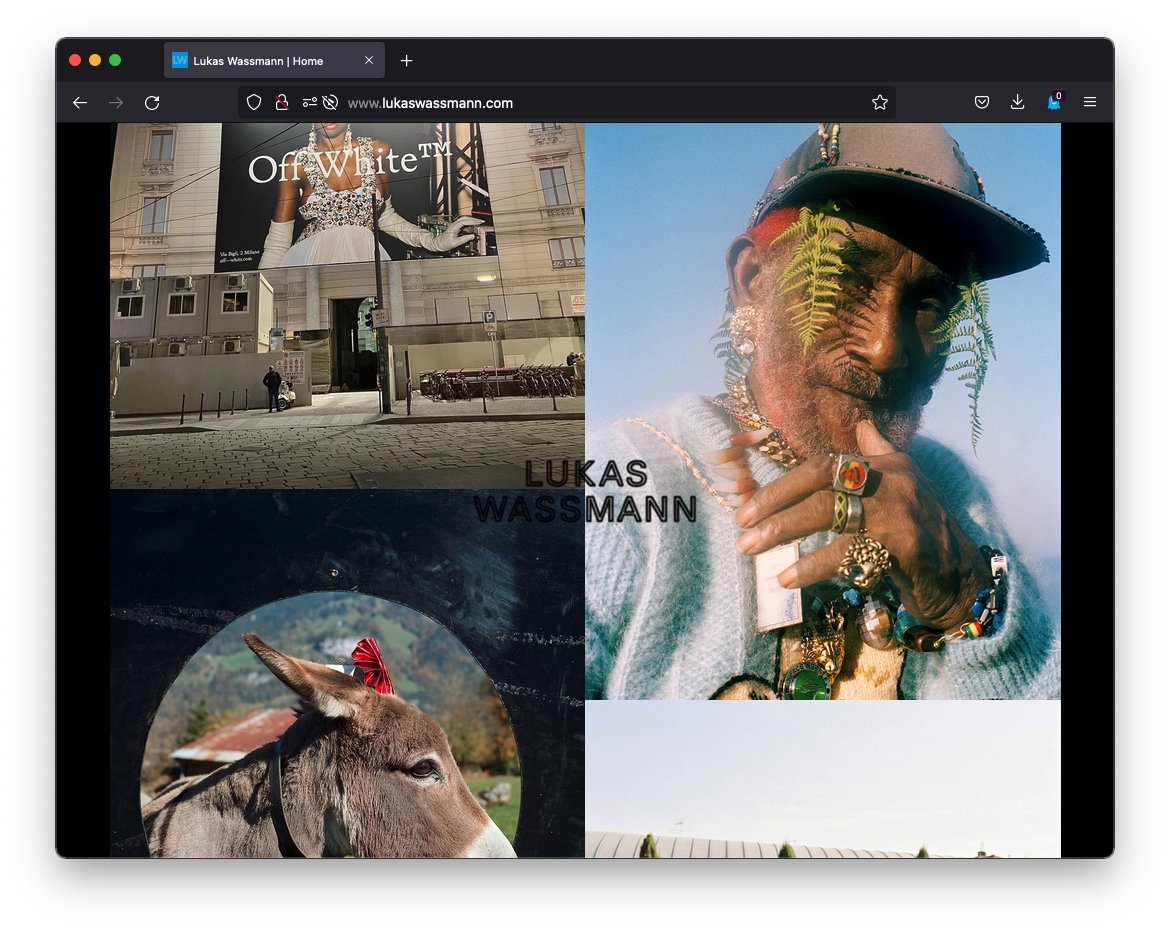Close the Lukas Wassmann tab
Screen dimensions: 1170x932
click(x=369, y=60)
